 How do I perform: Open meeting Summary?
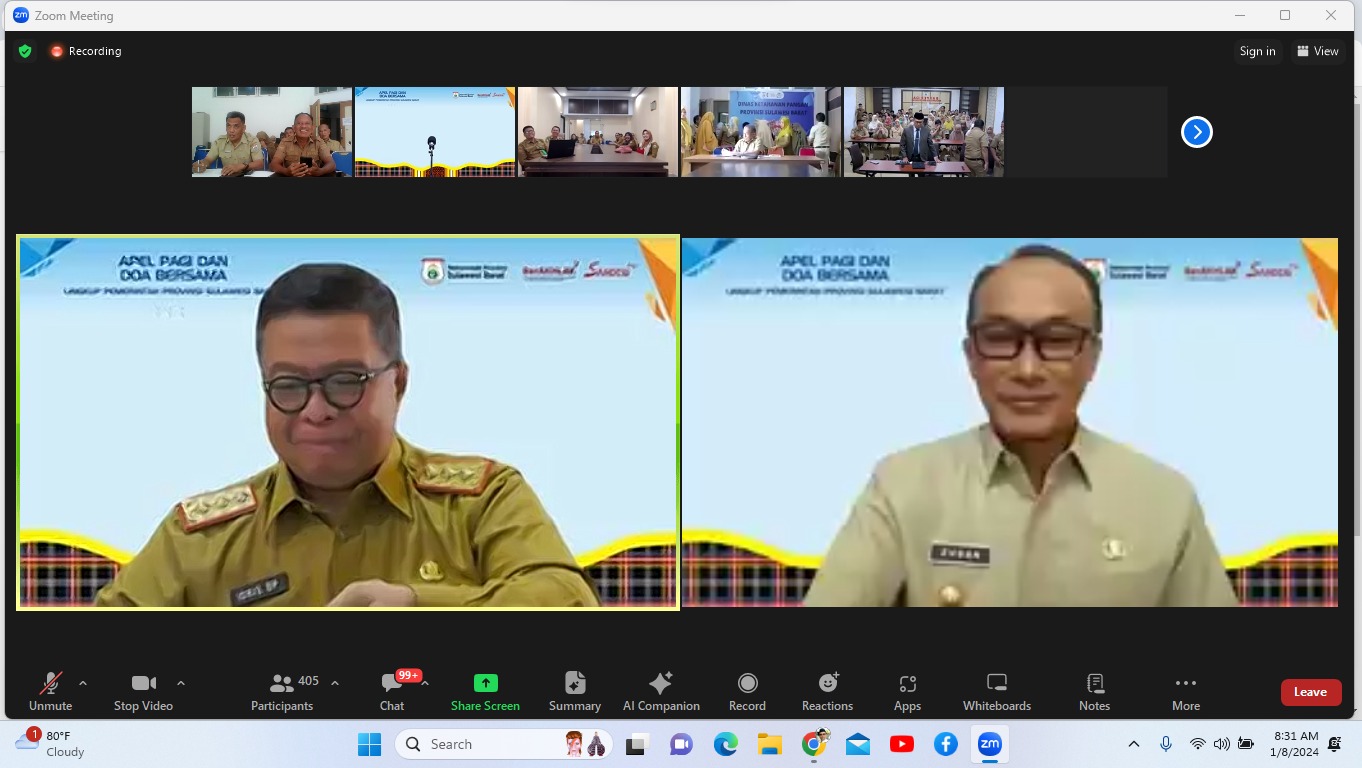[574, 691]
